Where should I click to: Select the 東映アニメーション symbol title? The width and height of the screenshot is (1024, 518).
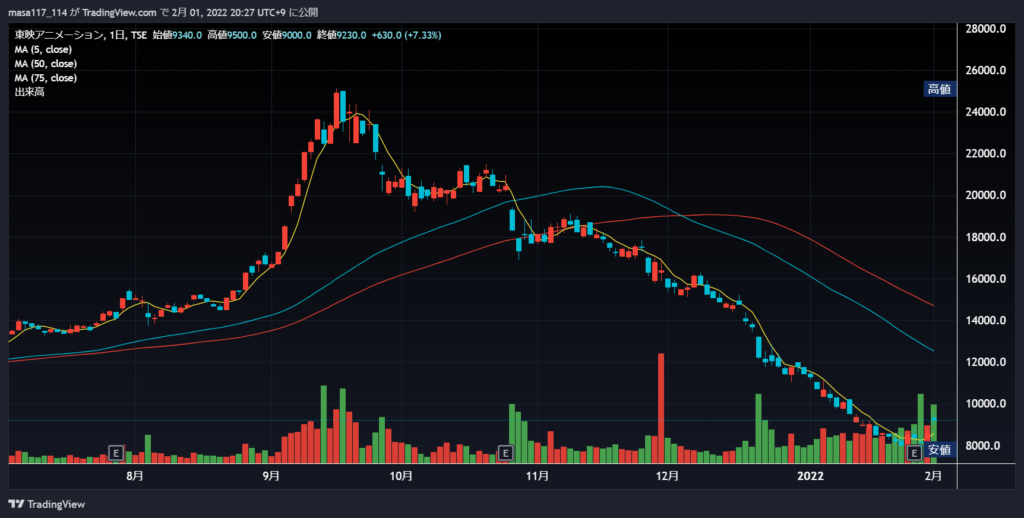click(59, 35)
